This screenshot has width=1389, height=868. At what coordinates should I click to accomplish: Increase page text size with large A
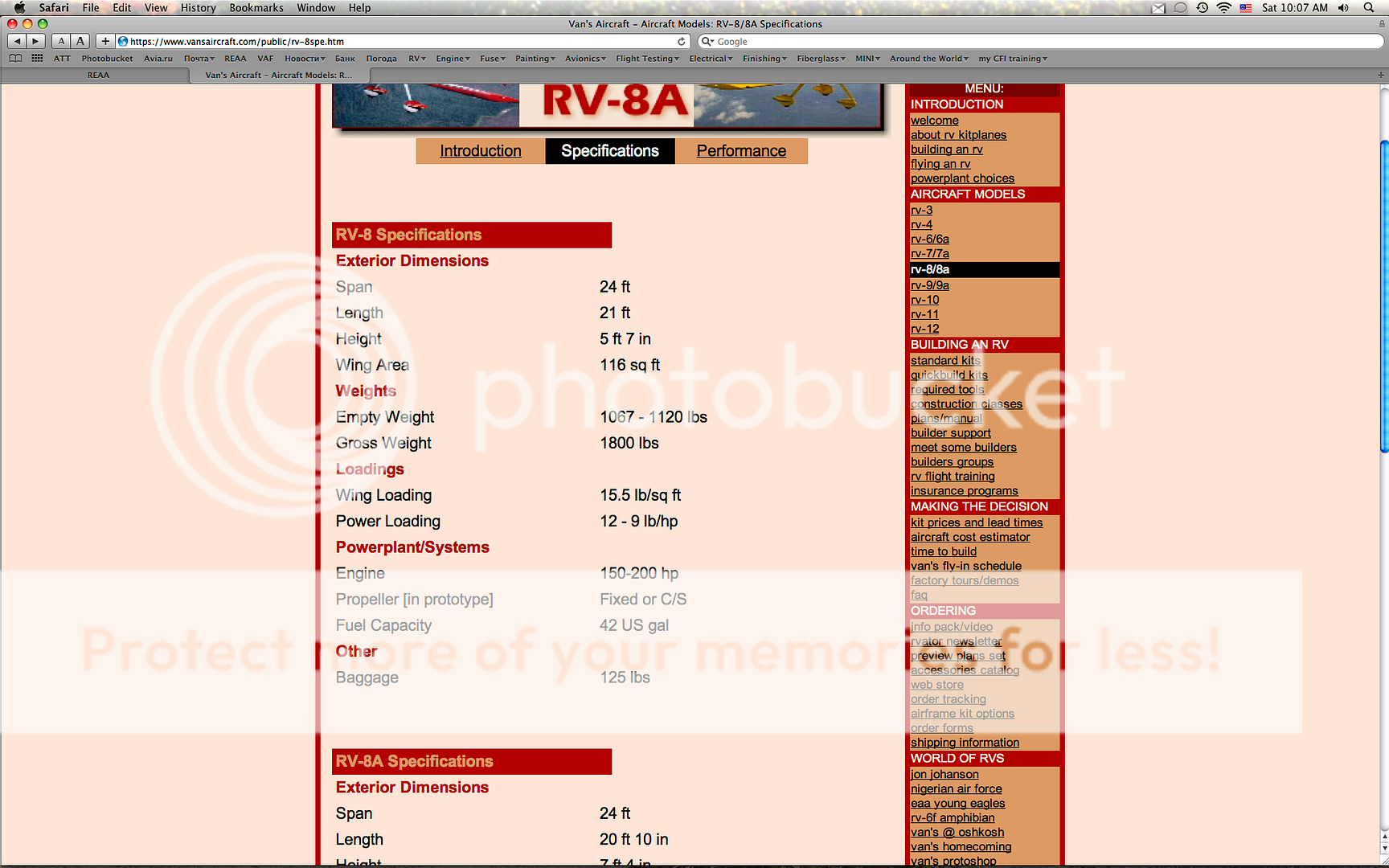tap(80, 41)
